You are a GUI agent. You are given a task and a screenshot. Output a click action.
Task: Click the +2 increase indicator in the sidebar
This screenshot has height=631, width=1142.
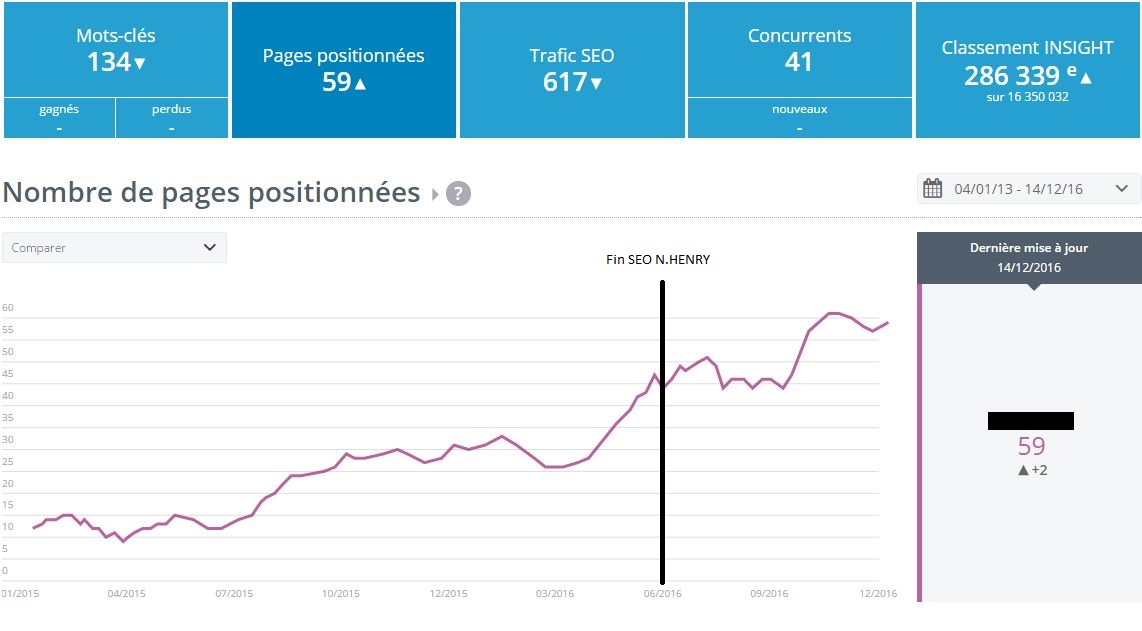1033,469
